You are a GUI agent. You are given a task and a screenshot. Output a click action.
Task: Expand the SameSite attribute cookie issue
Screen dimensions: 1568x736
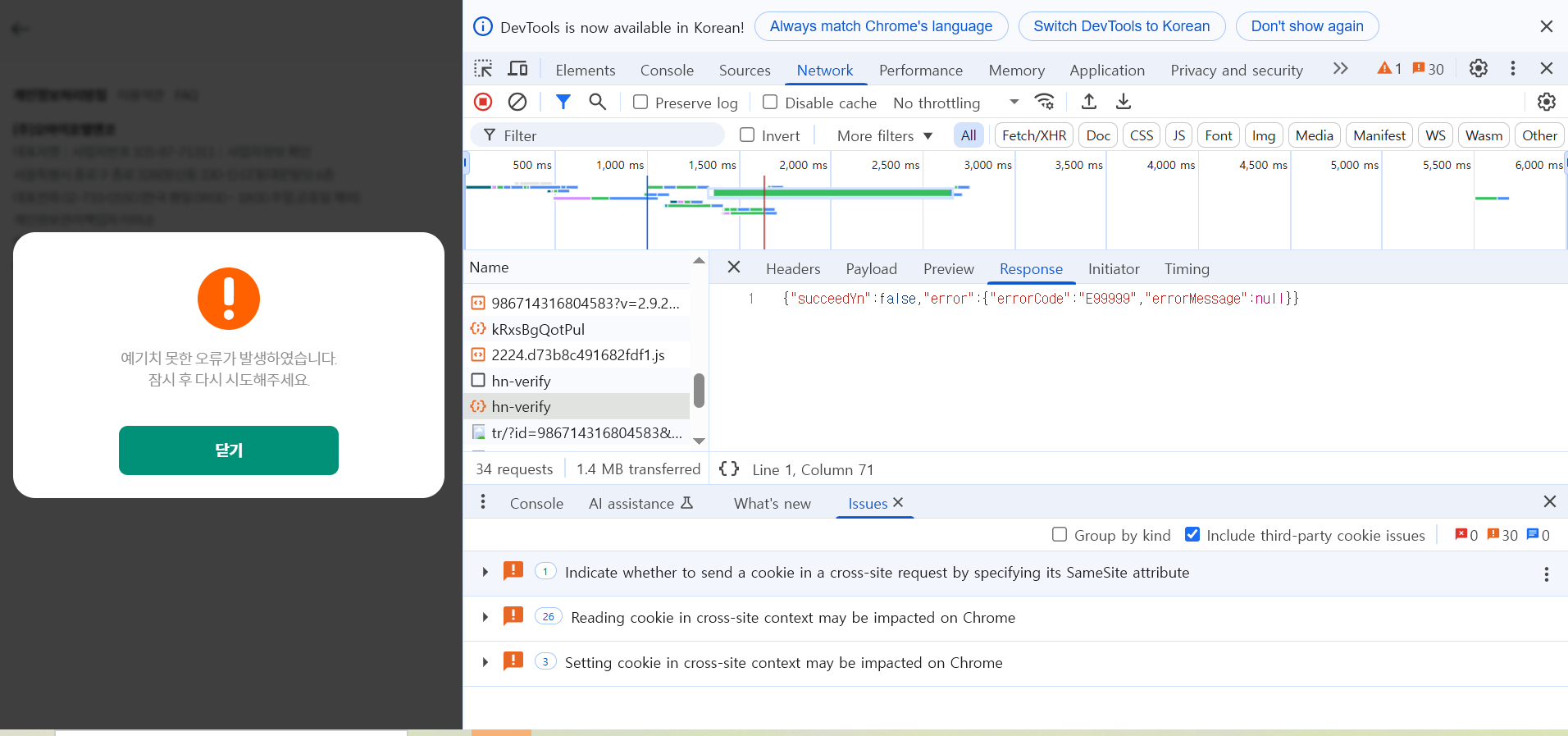click(x=485, y=573)
